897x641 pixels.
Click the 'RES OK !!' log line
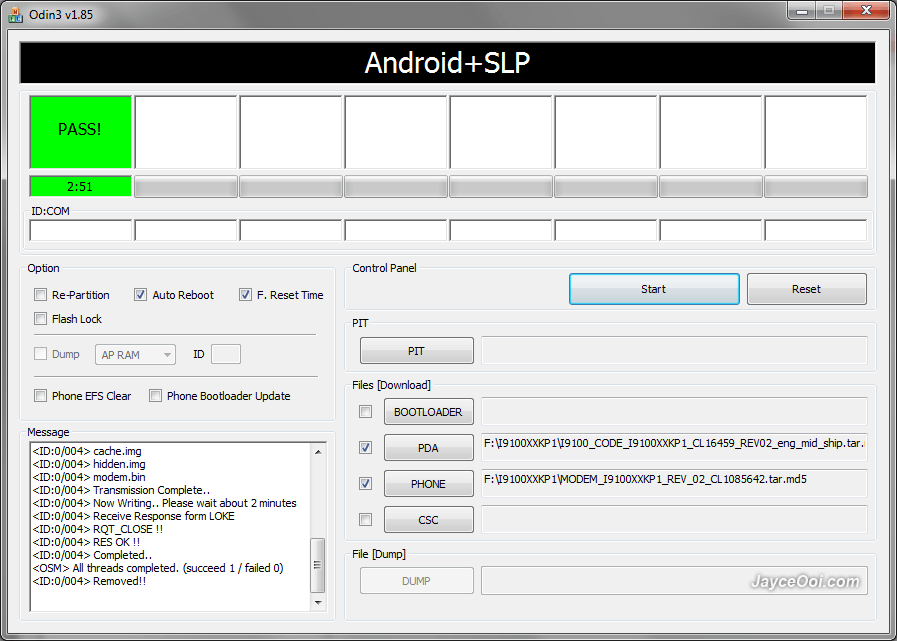click(x=86, y=542)
